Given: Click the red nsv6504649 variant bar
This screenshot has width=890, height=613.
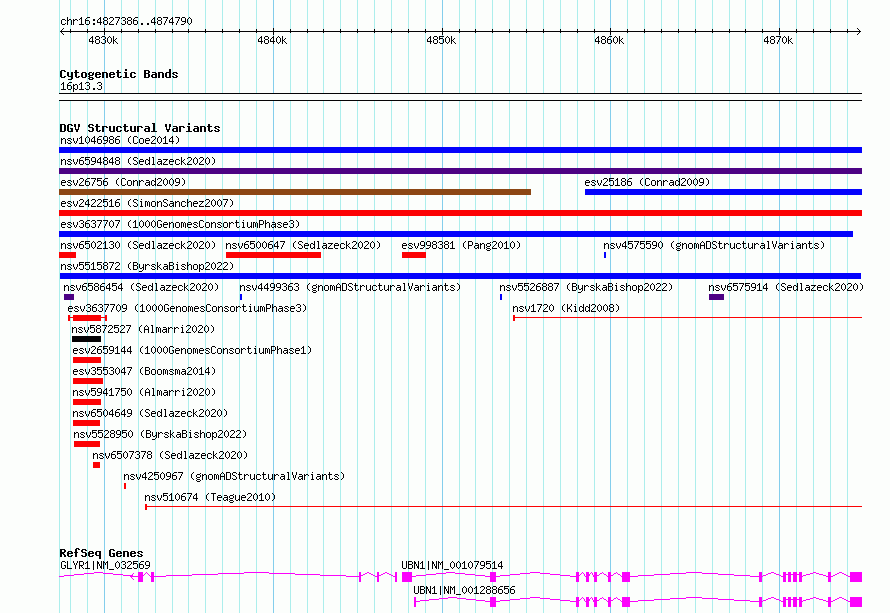Looking at the screenshot, I should [x=86, y=423].
